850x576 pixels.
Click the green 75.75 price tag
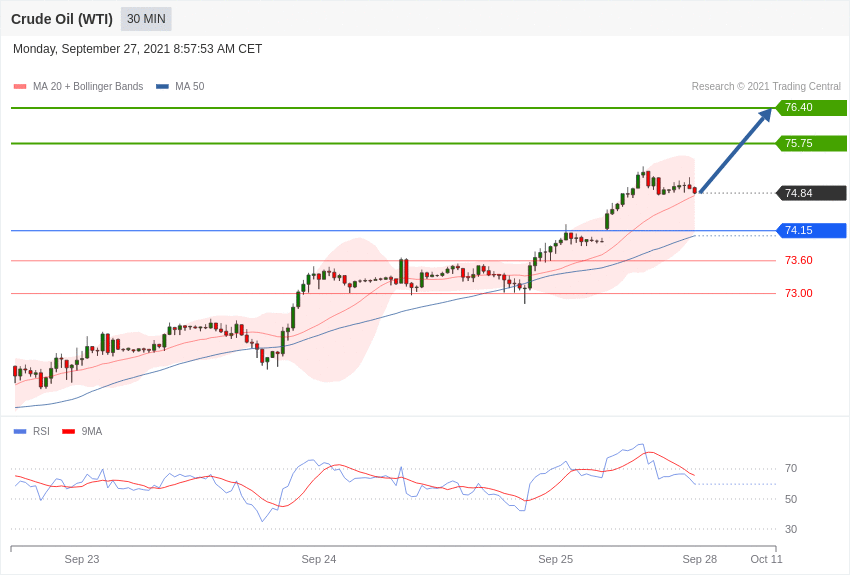811,144
